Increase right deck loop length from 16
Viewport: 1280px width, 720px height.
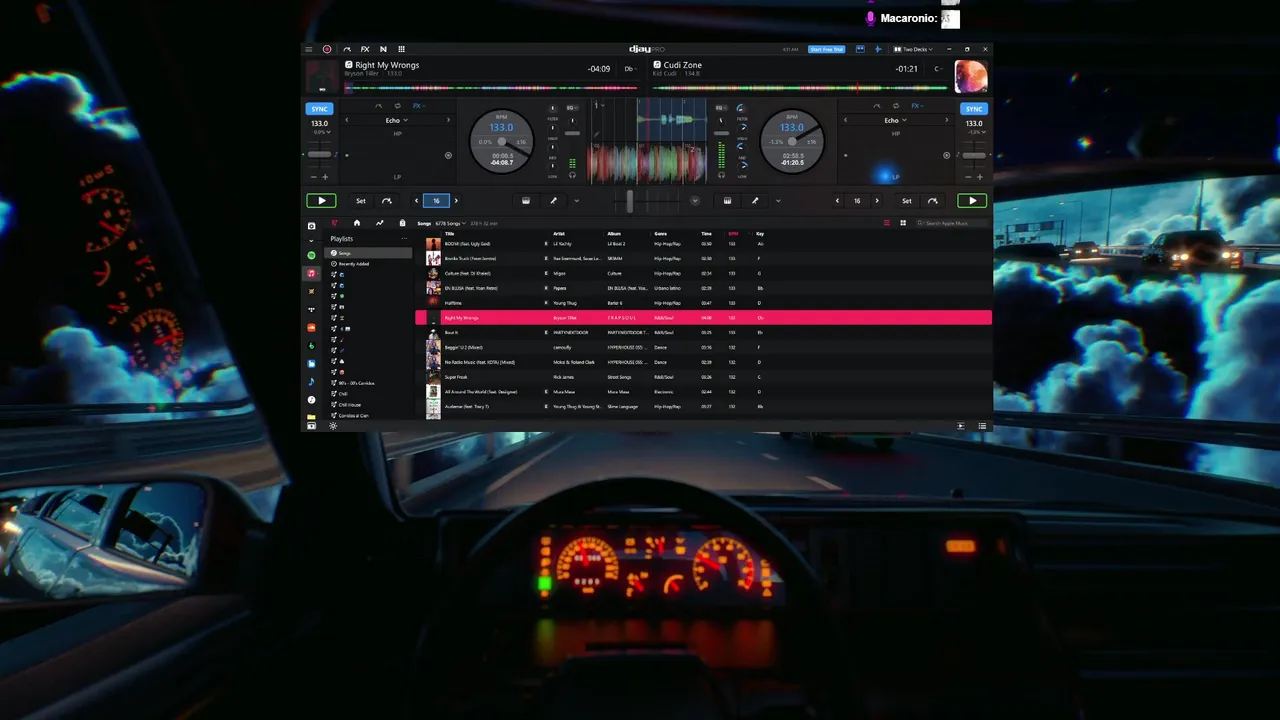pyautogui.click(x=876, y=201)
